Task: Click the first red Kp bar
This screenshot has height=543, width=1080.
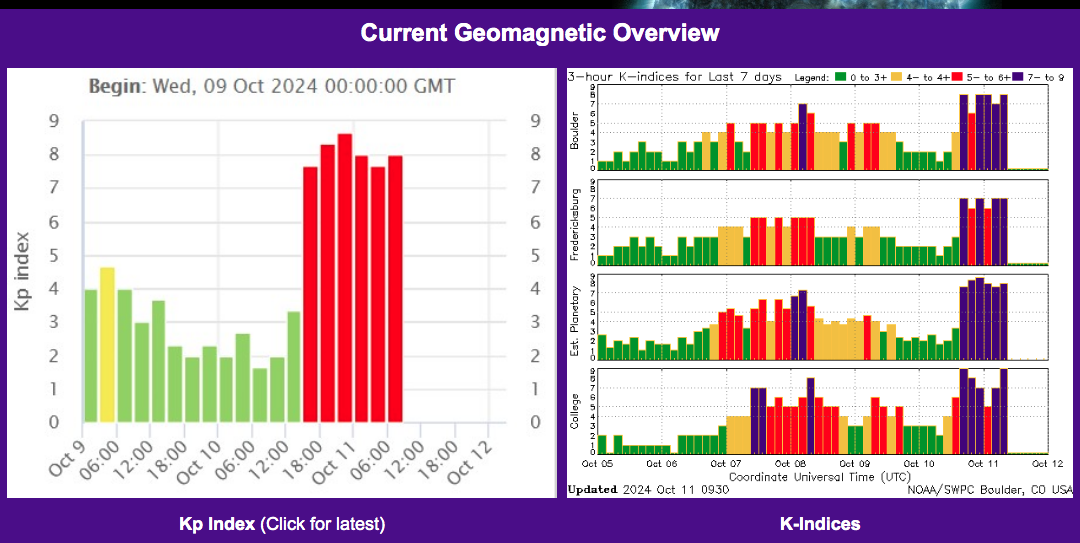Action: (310, 294)
